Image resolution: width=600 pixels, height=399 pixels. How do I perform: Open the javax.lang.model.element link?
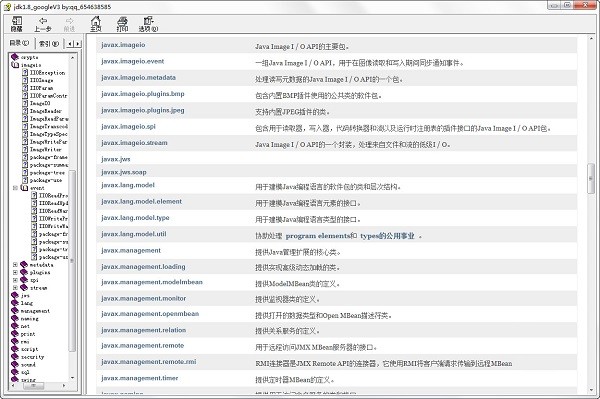[142, 202]
